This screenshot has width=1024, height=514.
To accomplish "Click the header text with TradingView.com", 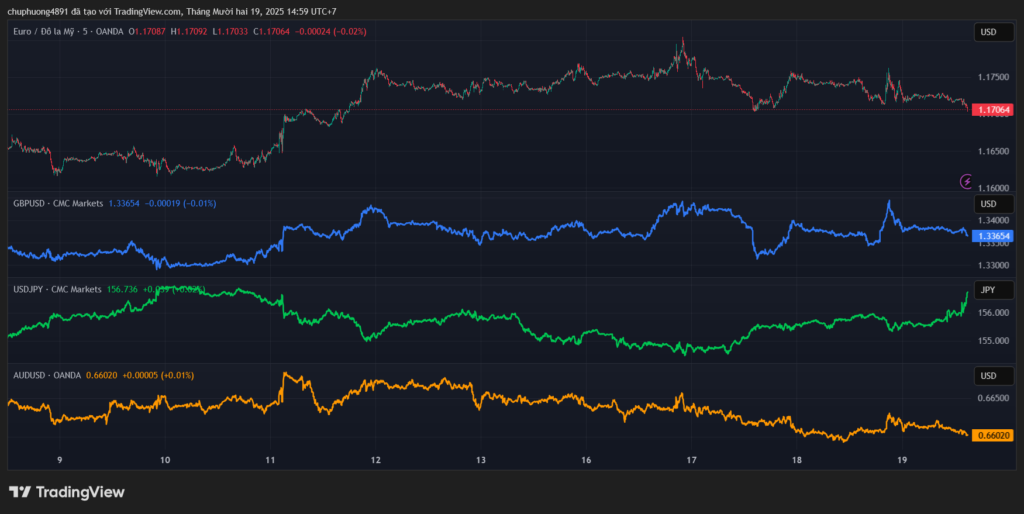I will coord(170,11).
